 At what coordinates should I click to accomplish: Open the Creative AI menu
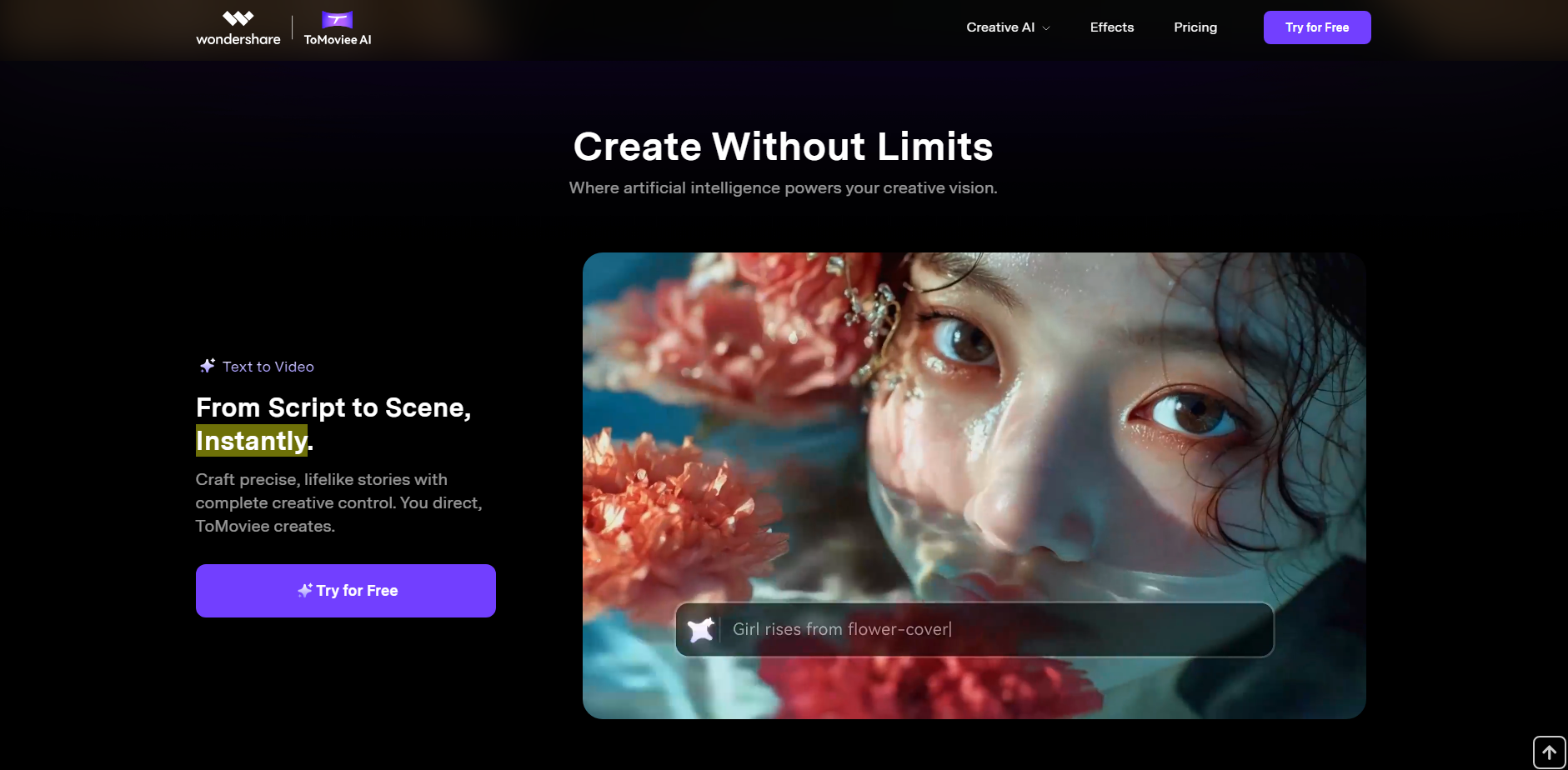(1000, 27)
